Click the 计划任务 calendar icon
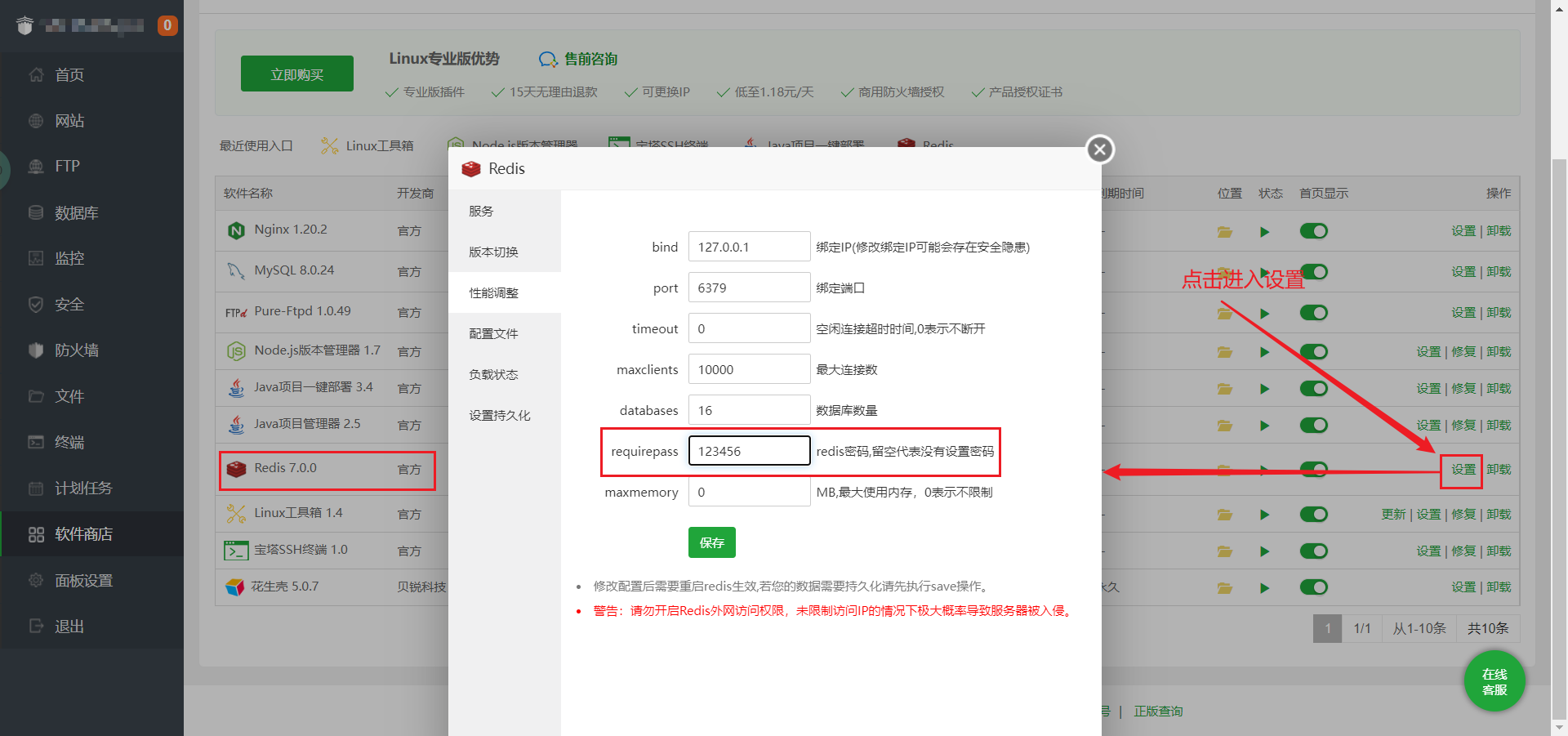 pos(36,488)
